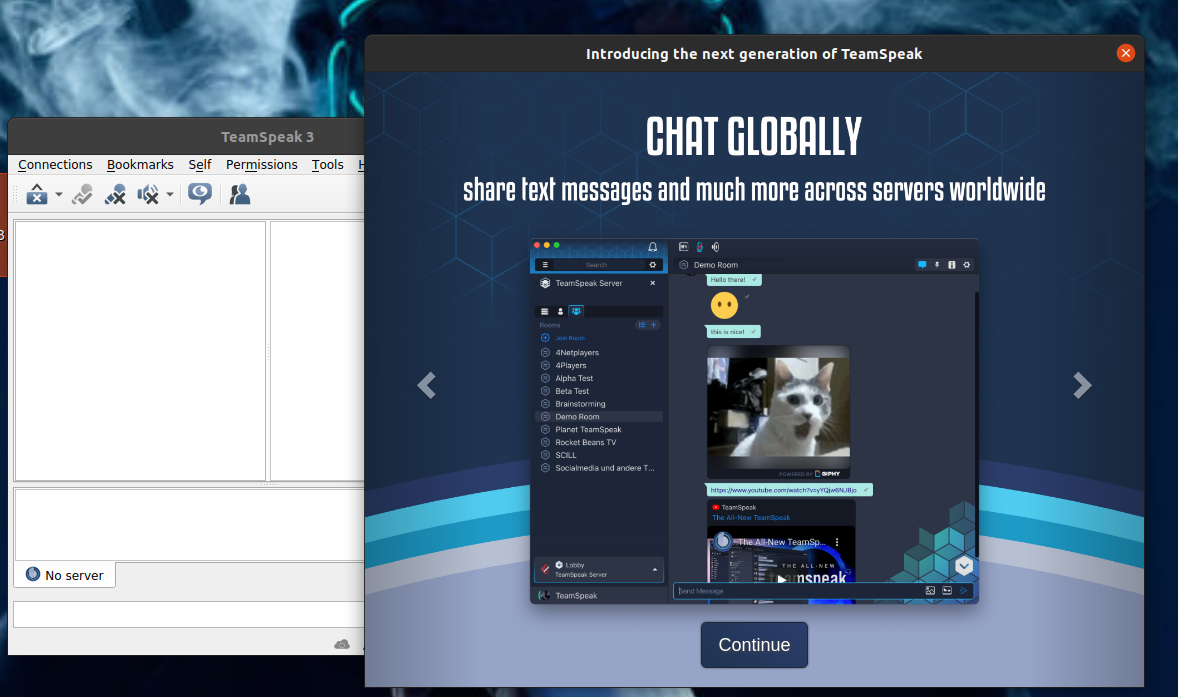Close the TeamSpeak introduction dialog

point(1125,53)
